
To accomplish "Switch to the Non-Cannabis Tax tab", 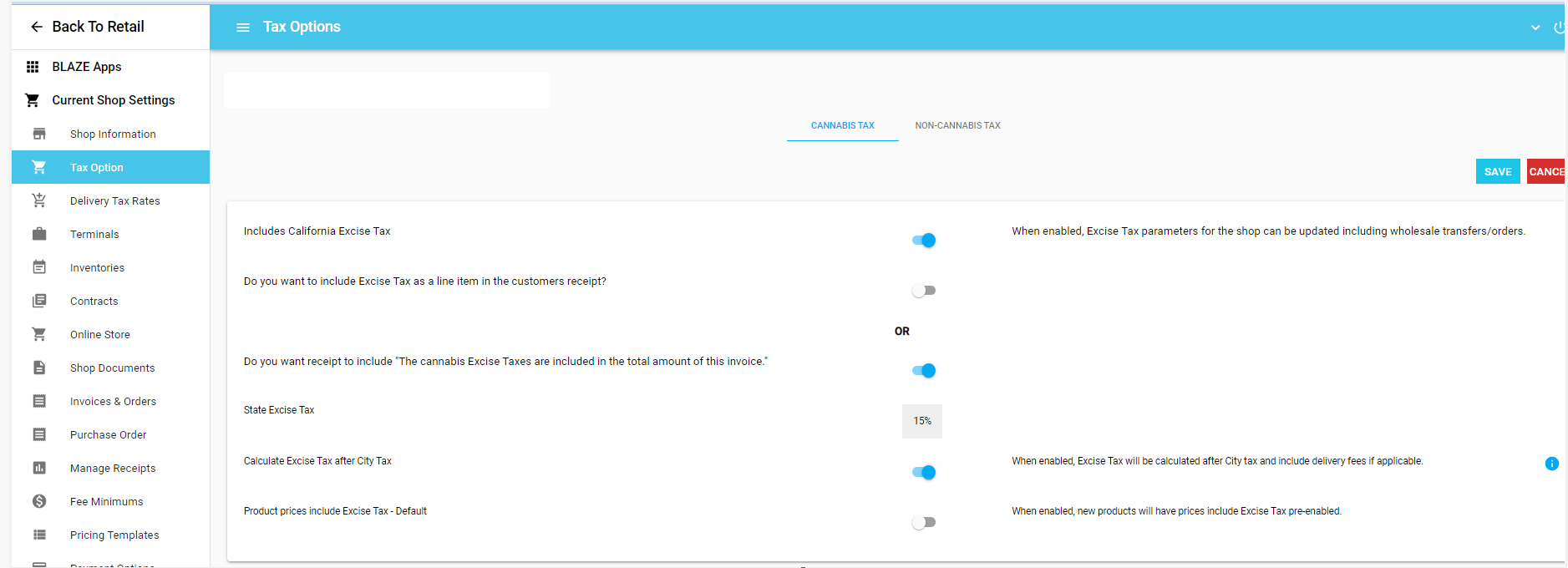I will [957, 126].
